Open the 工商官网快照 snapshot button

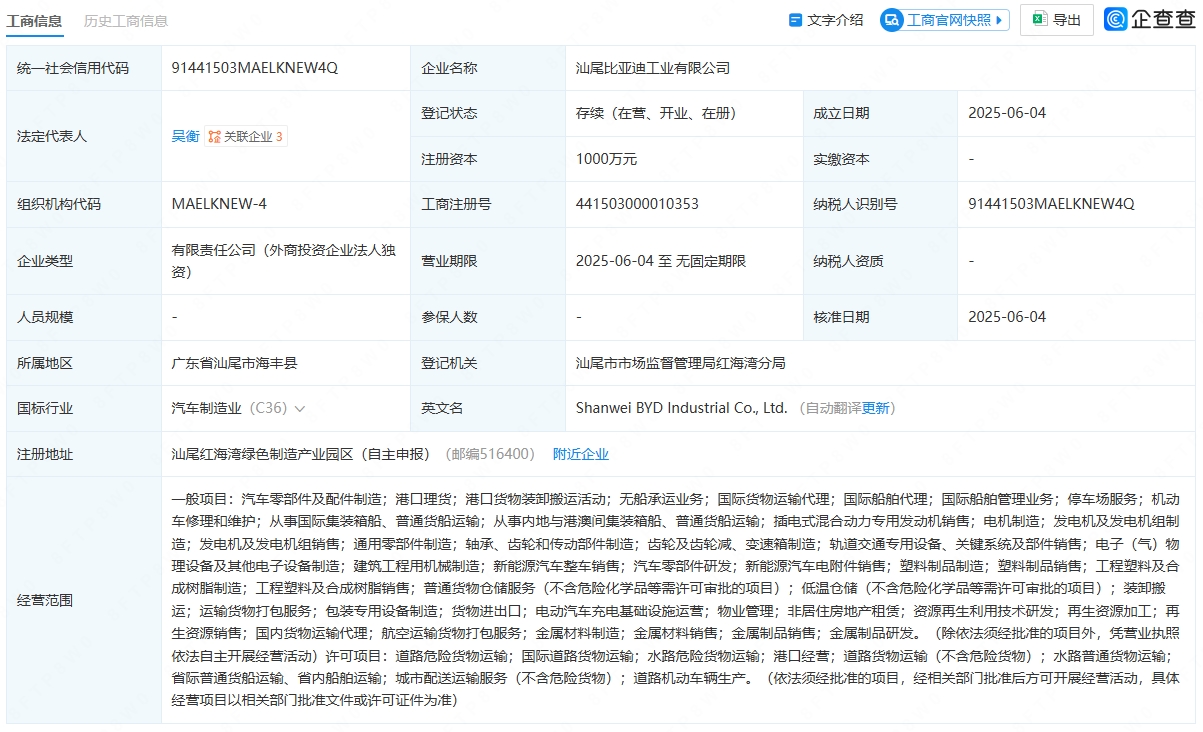click(x=945, y=20)
